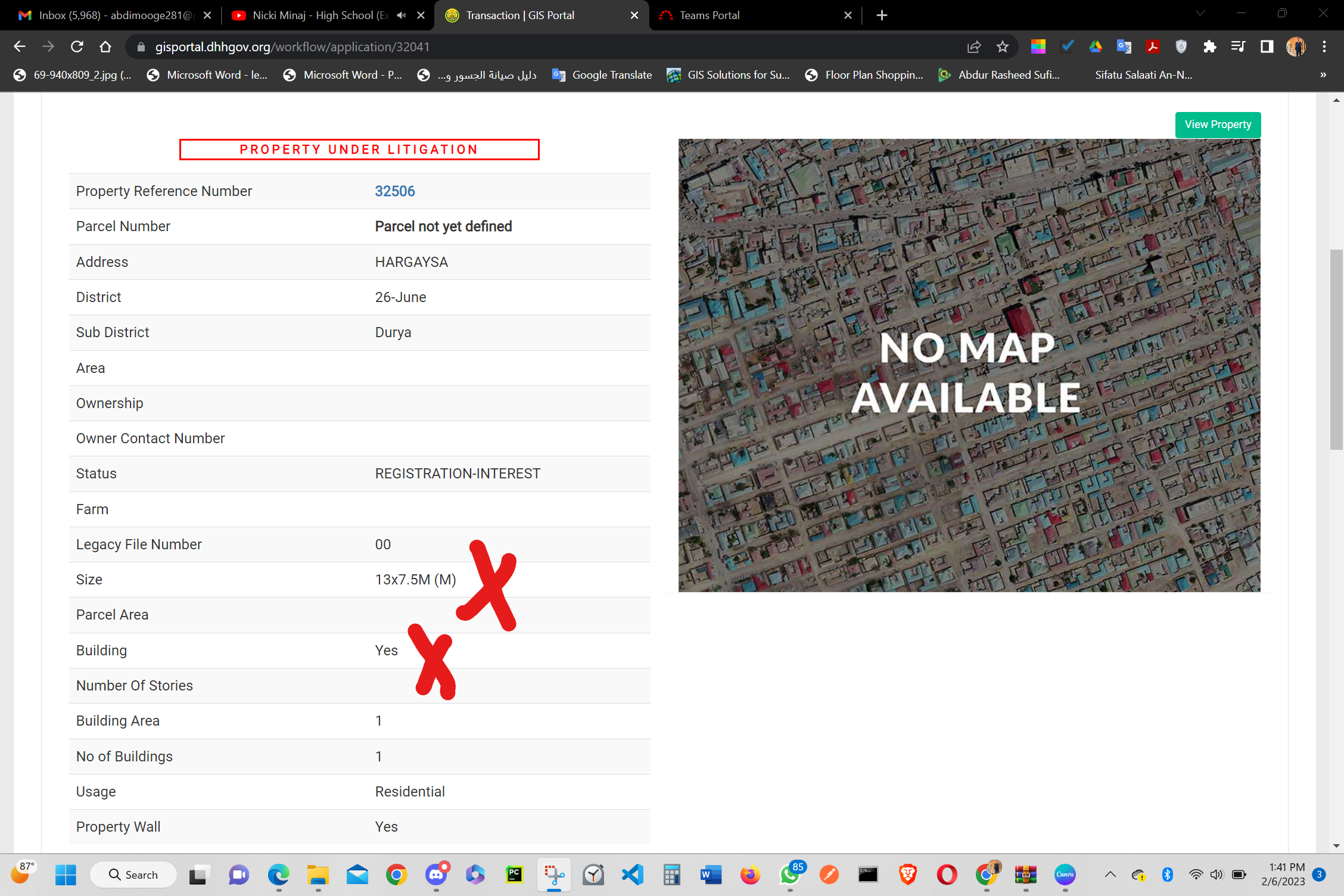The height and width of the screenshot is (896, 1344).
Task: Open the browser home page
Action: (105, 46)
